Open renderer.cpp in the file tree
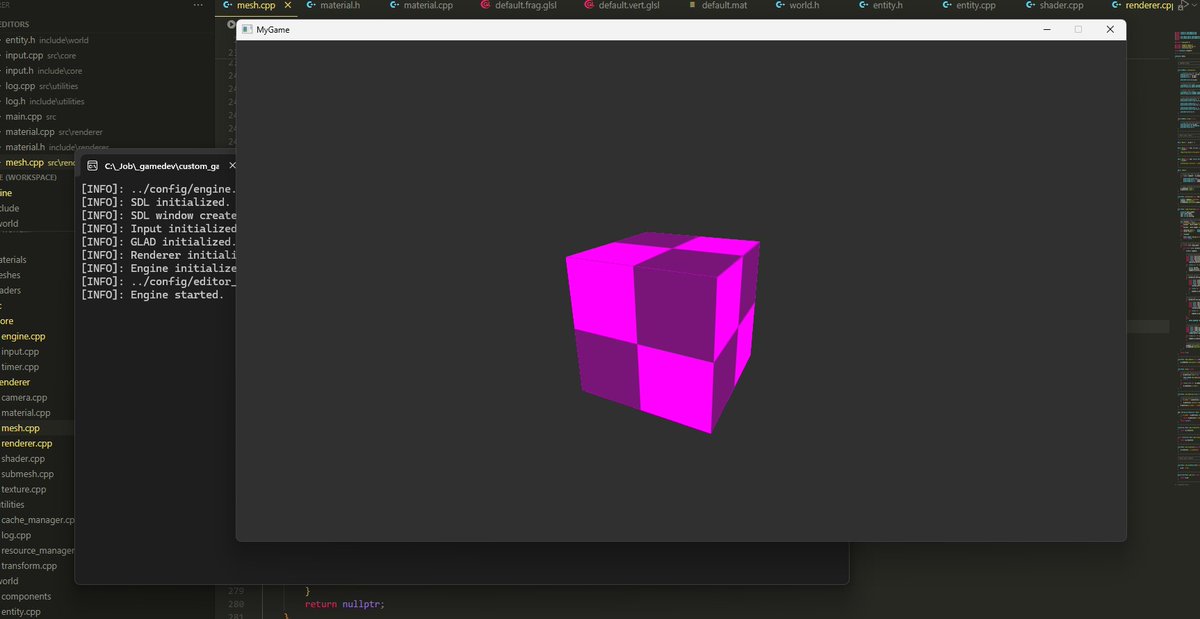This screenshot has height=619, width=1200. 26,443
